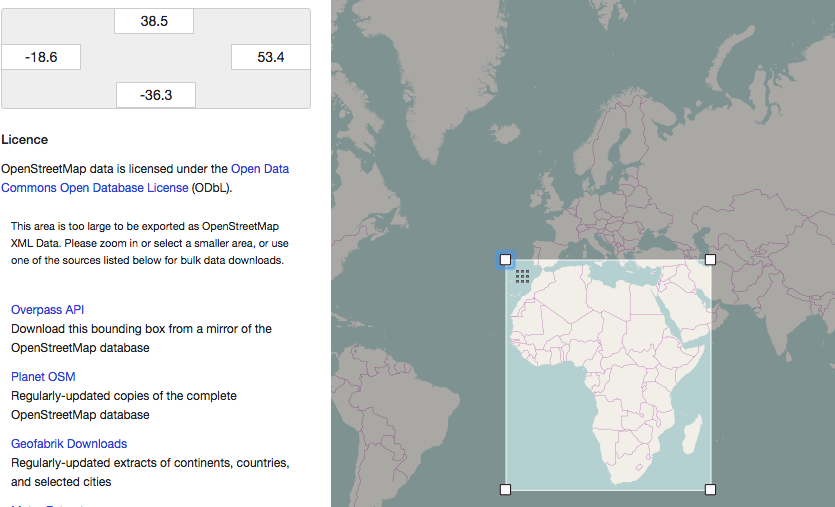835x507 pixels.
Task: Click the bottom-left selection corner handle
Action: [505, 489]
